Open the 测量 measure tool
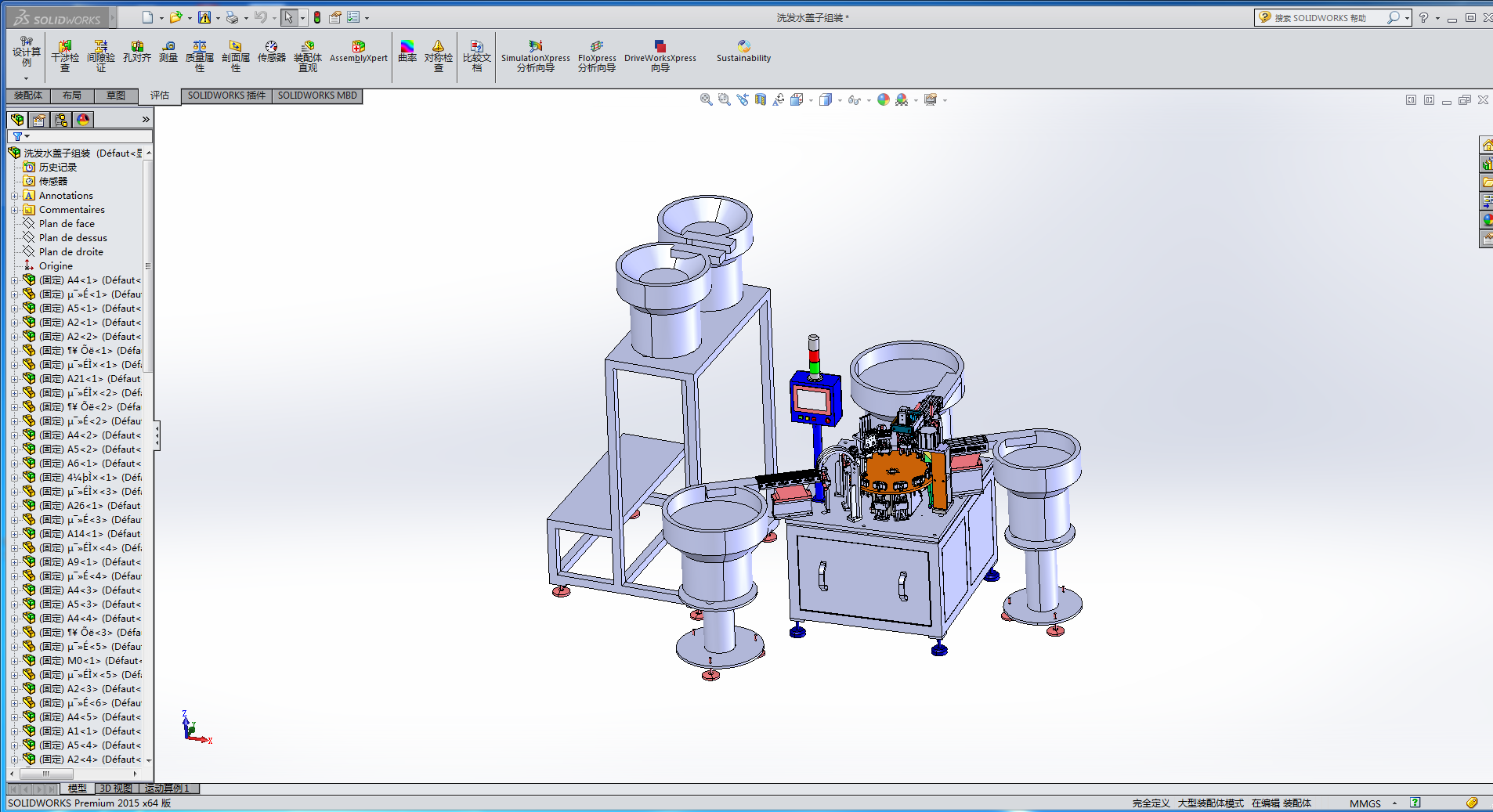 168,52
